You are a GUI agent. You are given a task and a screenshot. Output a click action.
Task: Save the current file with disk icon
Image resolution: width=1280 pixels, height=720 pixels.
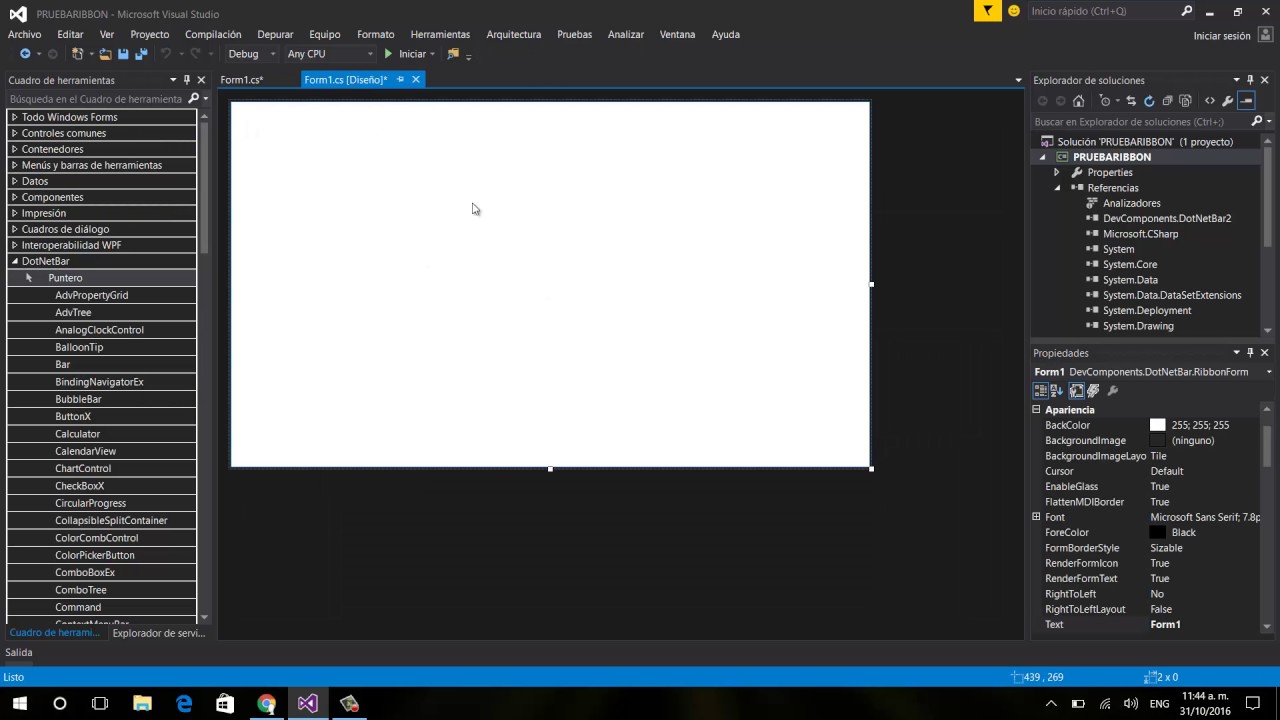123,54
